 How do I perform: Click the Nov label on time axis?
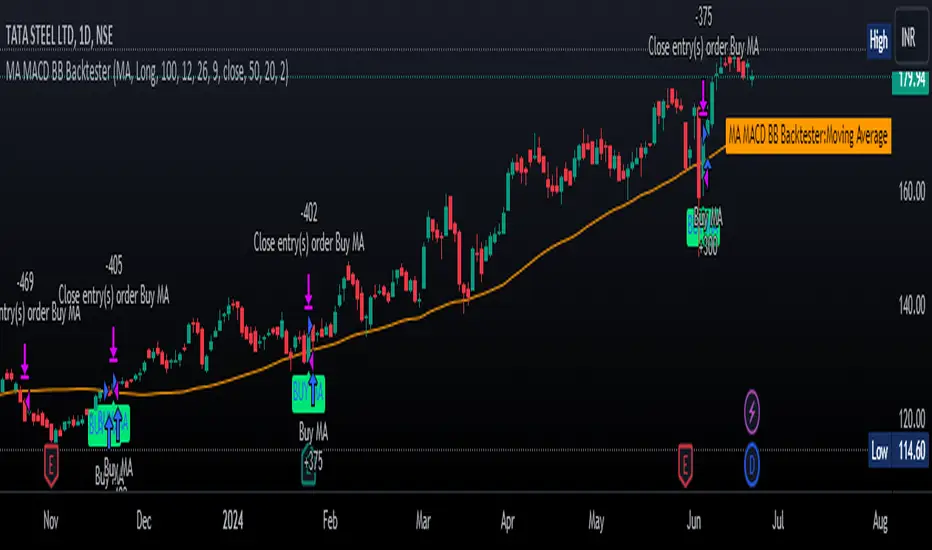[51, 521]
